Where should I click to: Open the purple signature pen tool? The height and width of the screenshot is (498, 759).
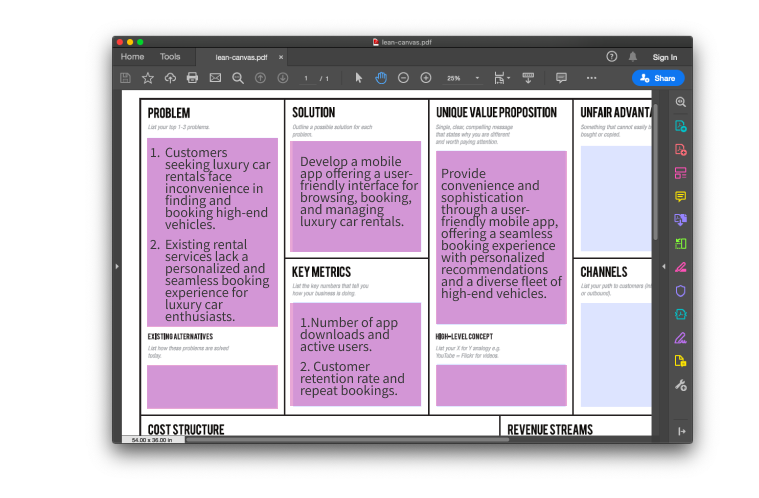(681, 338)
